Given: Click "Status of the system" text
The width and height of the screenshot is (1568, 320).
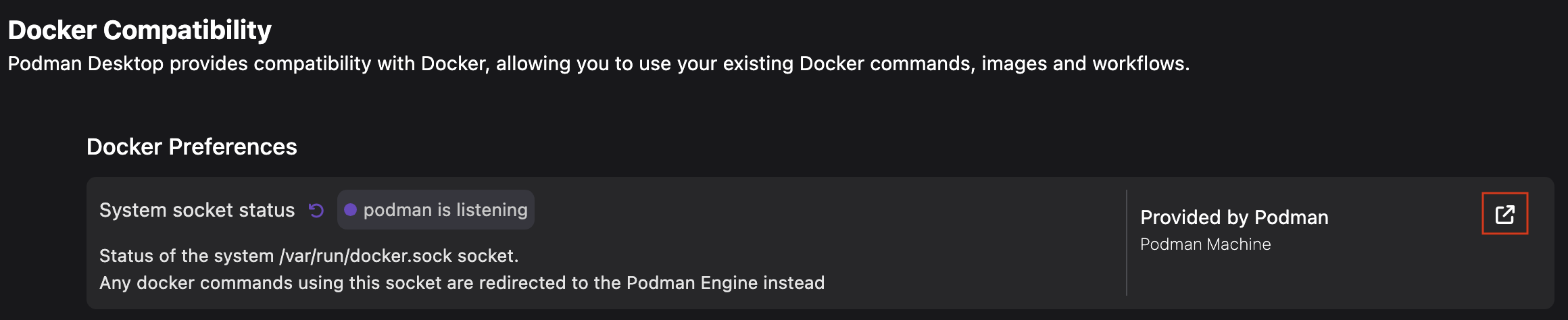Looking at the screenshot, I should click(187, 256).
